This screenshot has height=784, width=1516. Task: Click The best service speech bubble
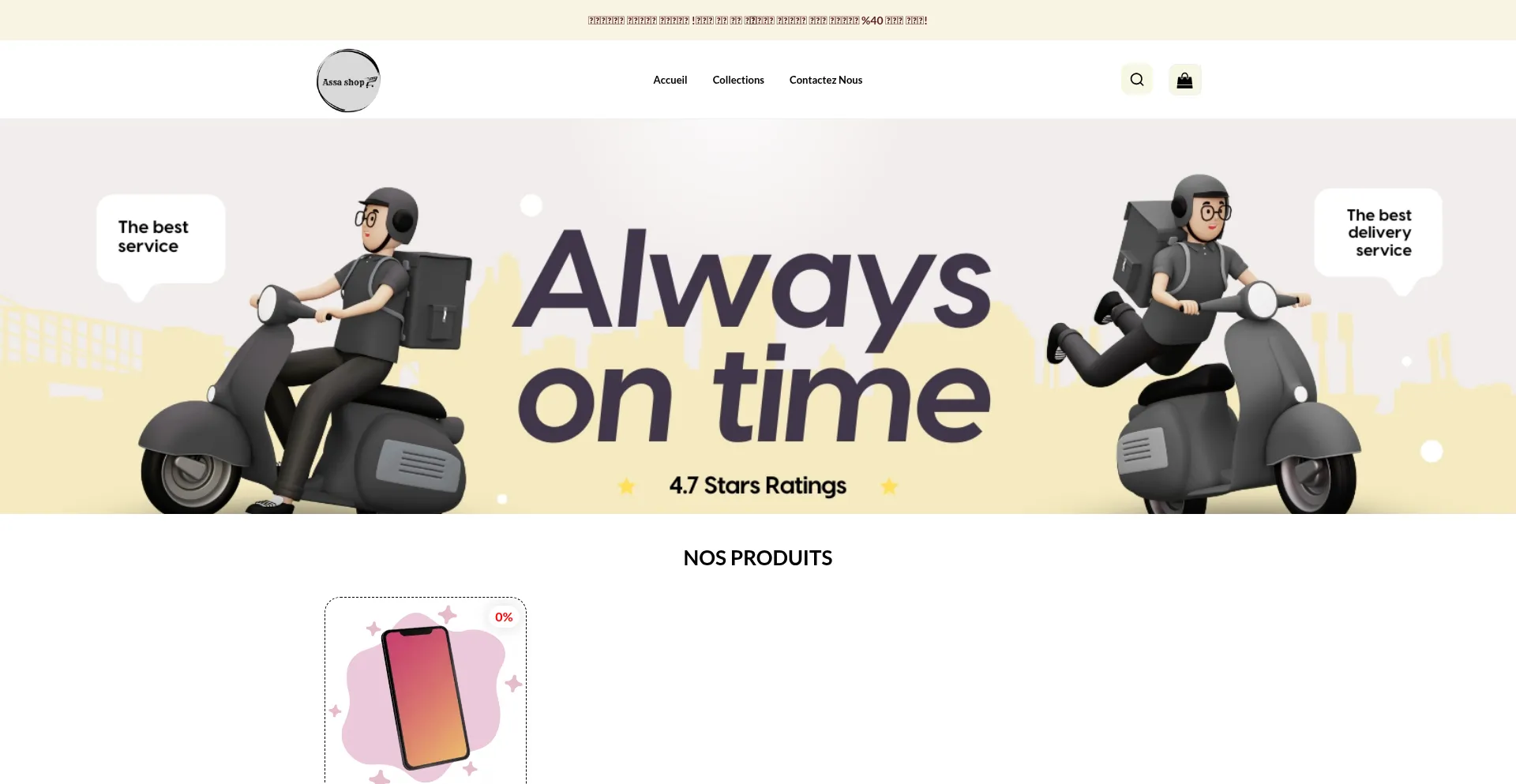(x=161, y=241)
